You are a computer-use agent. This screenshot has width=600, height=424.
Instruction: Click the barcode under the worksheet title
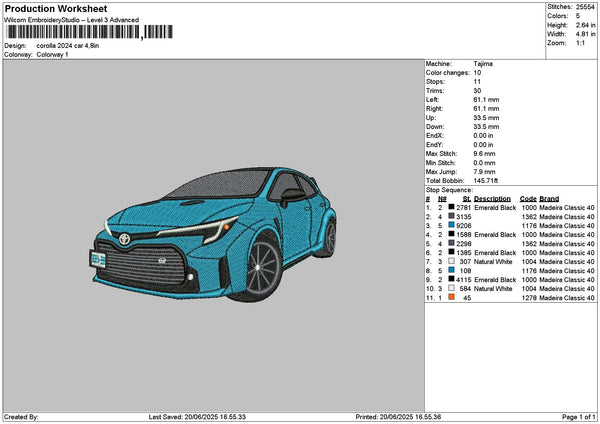89,32
